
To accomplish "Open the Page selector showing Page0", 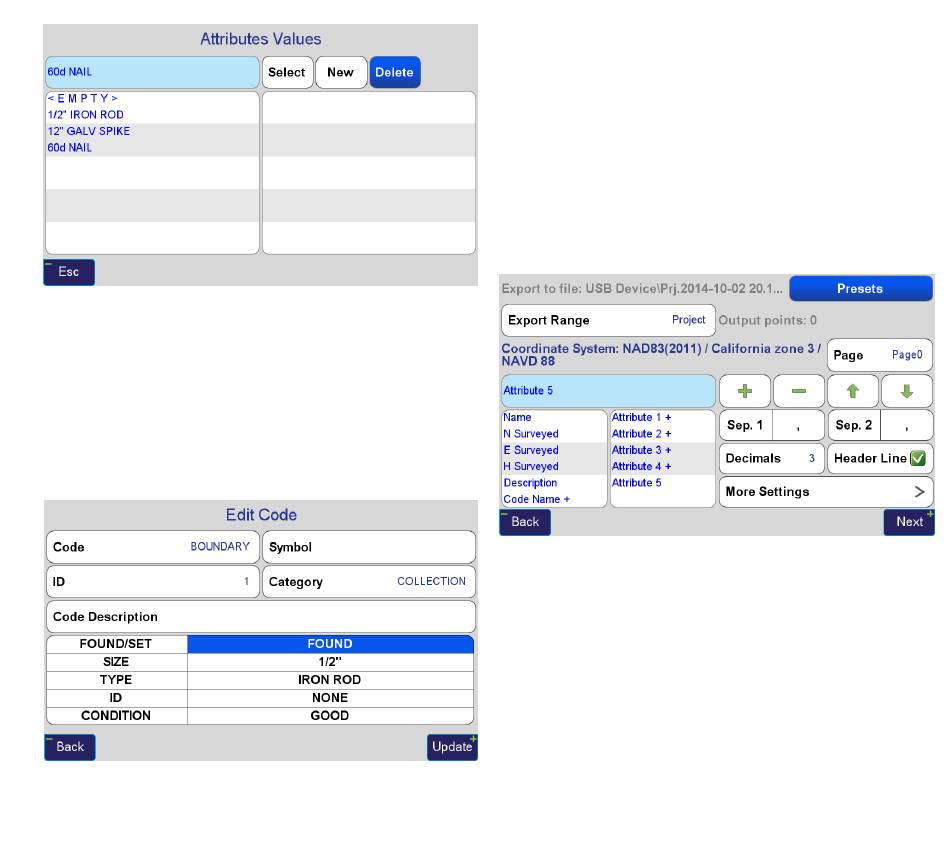I will (880, 355).
